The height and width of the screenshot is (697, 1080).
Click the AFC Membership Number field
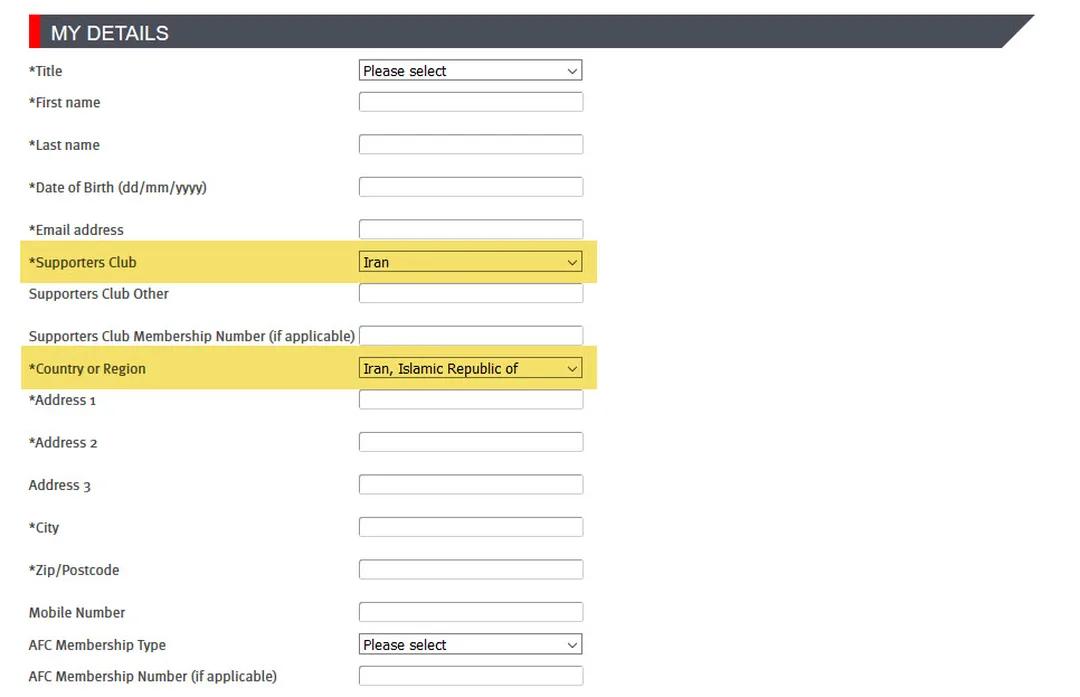pos(471,676)
